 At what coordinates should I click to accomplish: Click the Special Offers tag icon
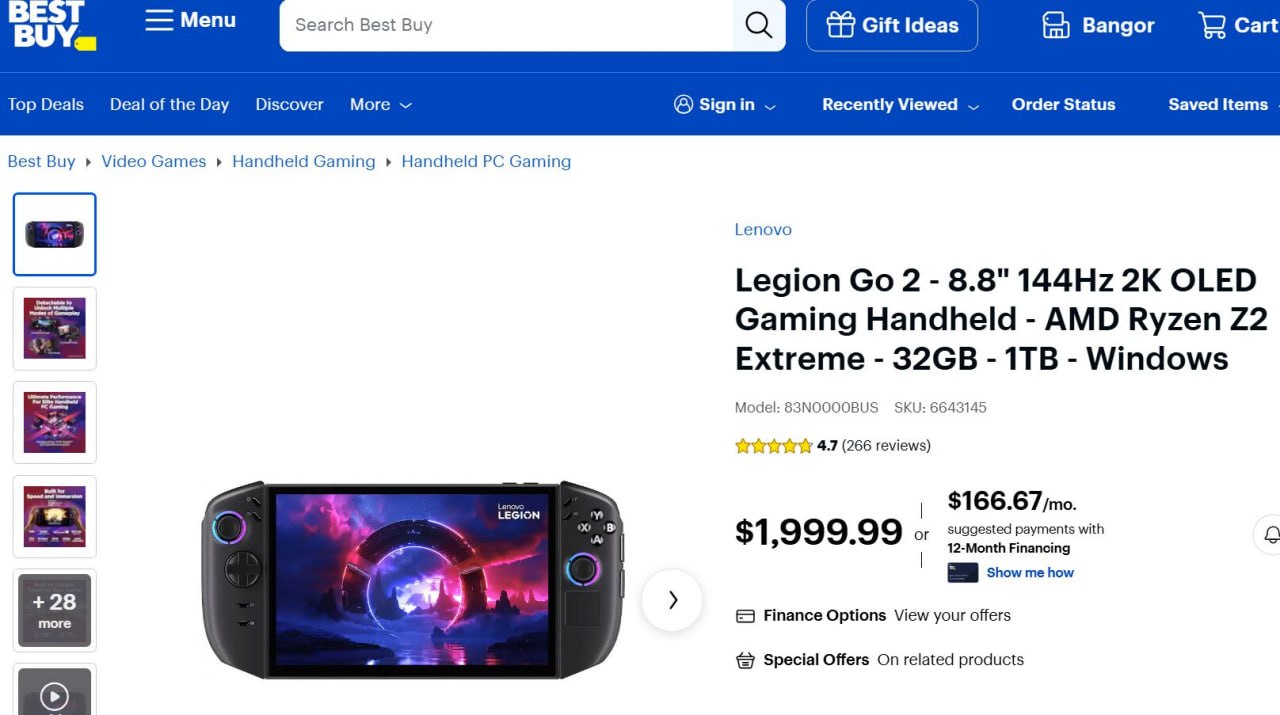[744, 660]
